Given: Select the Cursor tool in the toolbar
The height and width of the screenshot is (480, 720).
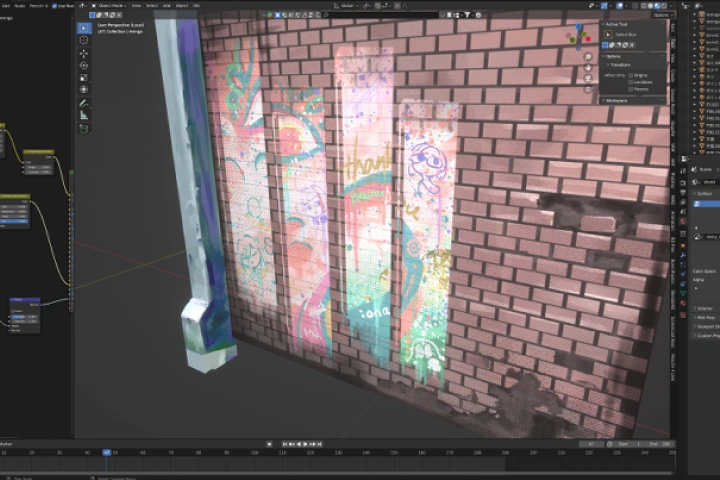Looking at the screenshot, I should tap(84, 40).
